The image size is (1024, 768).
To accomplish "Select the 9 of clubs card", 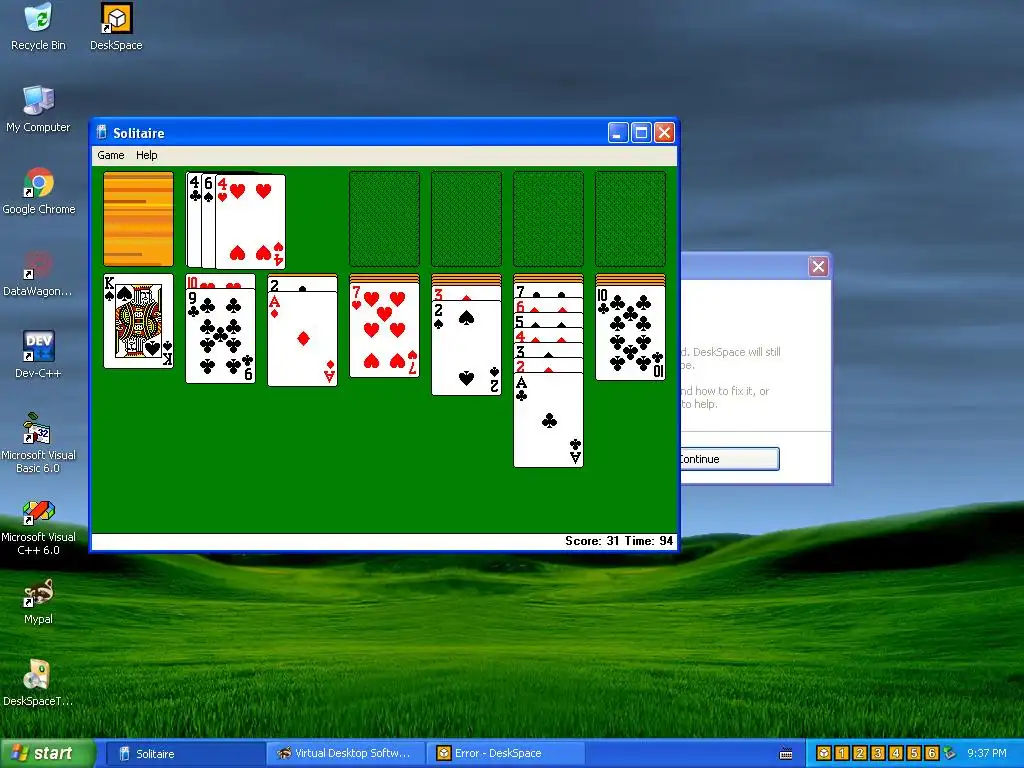I will point(221,336).
